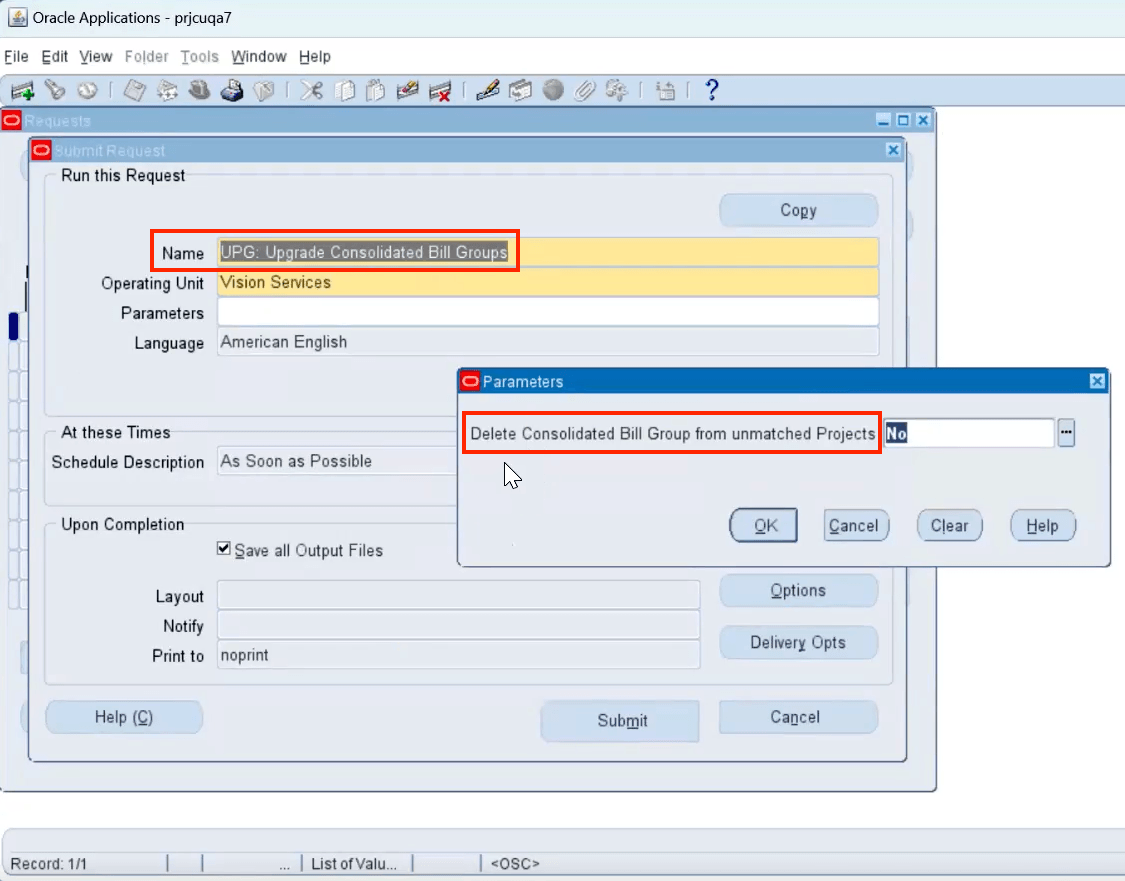Click the Translations globe icon
Screen dimensions: 1125x881
pyautogui.click(x=553, y=90)
